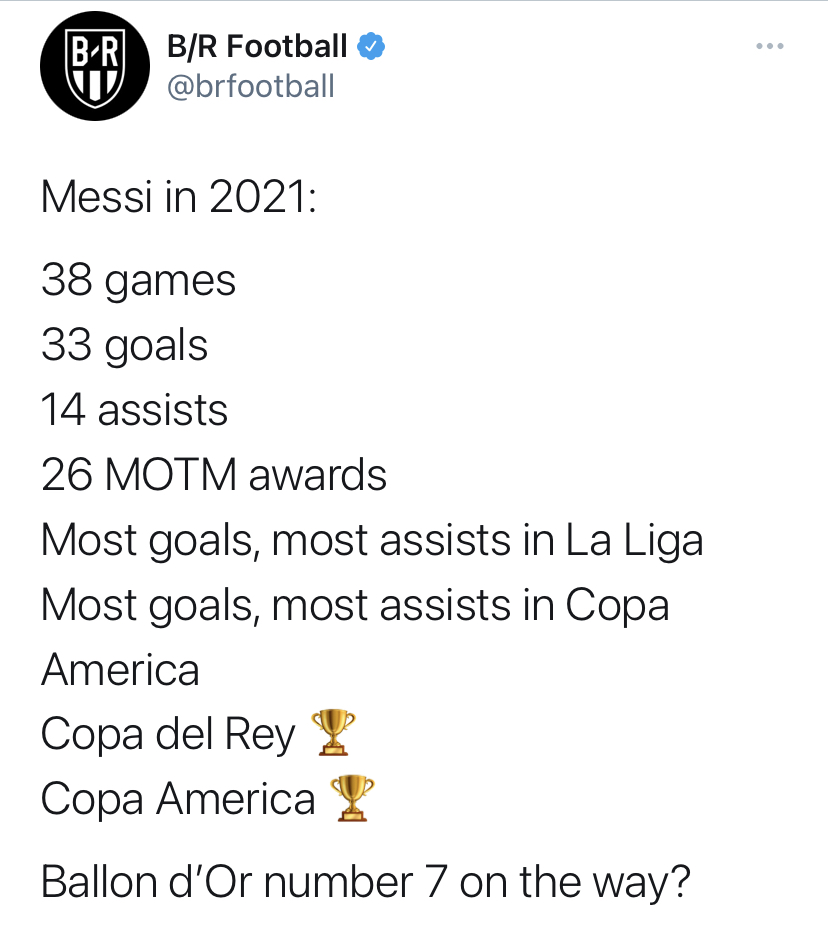
Task: Visit the @brfootball handle link
Action: pos(251,86)
